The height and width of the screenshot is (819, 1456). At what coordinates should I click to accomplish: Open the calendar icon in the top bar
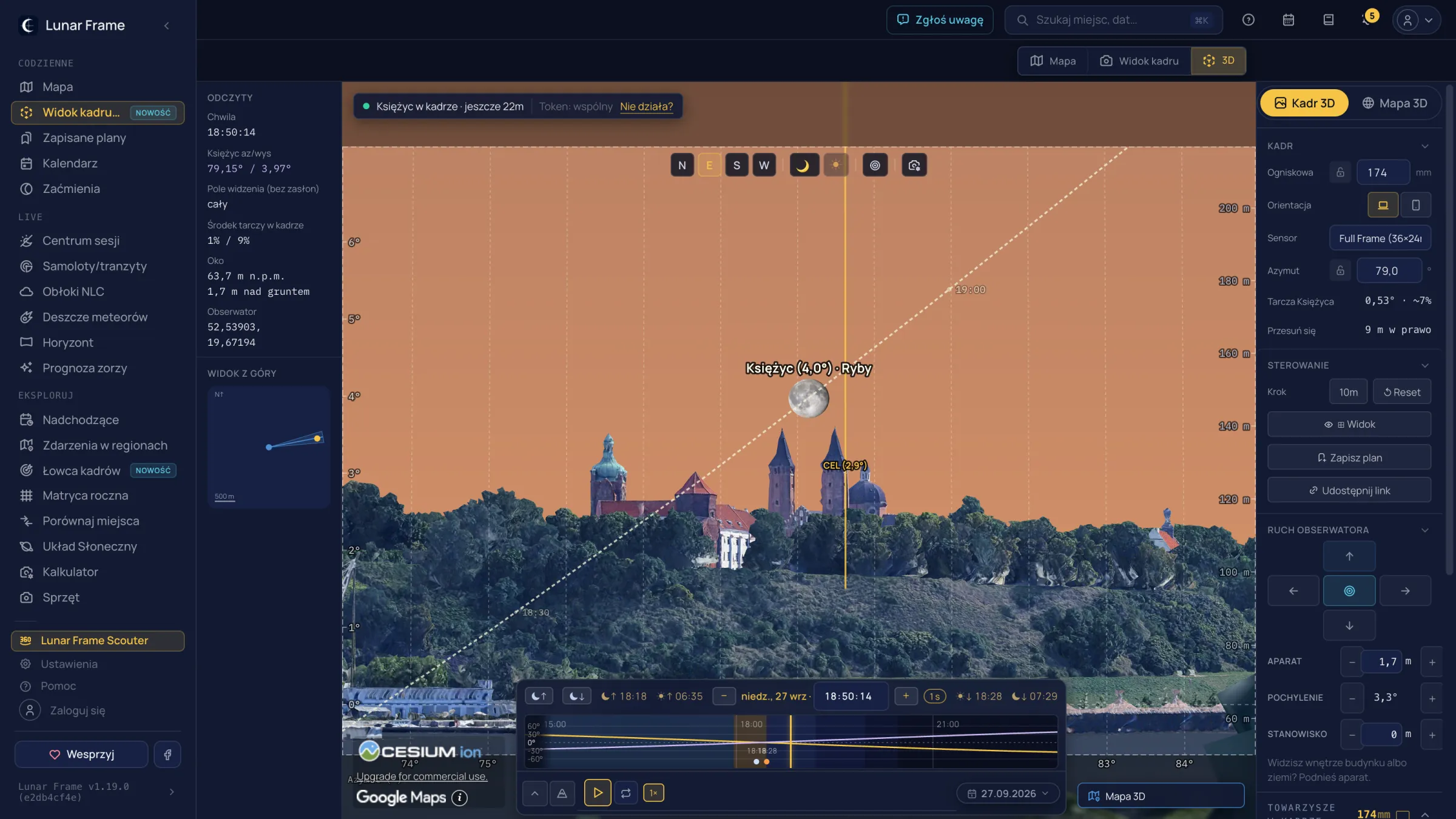pyautogui.click(x=1288, y=20)
